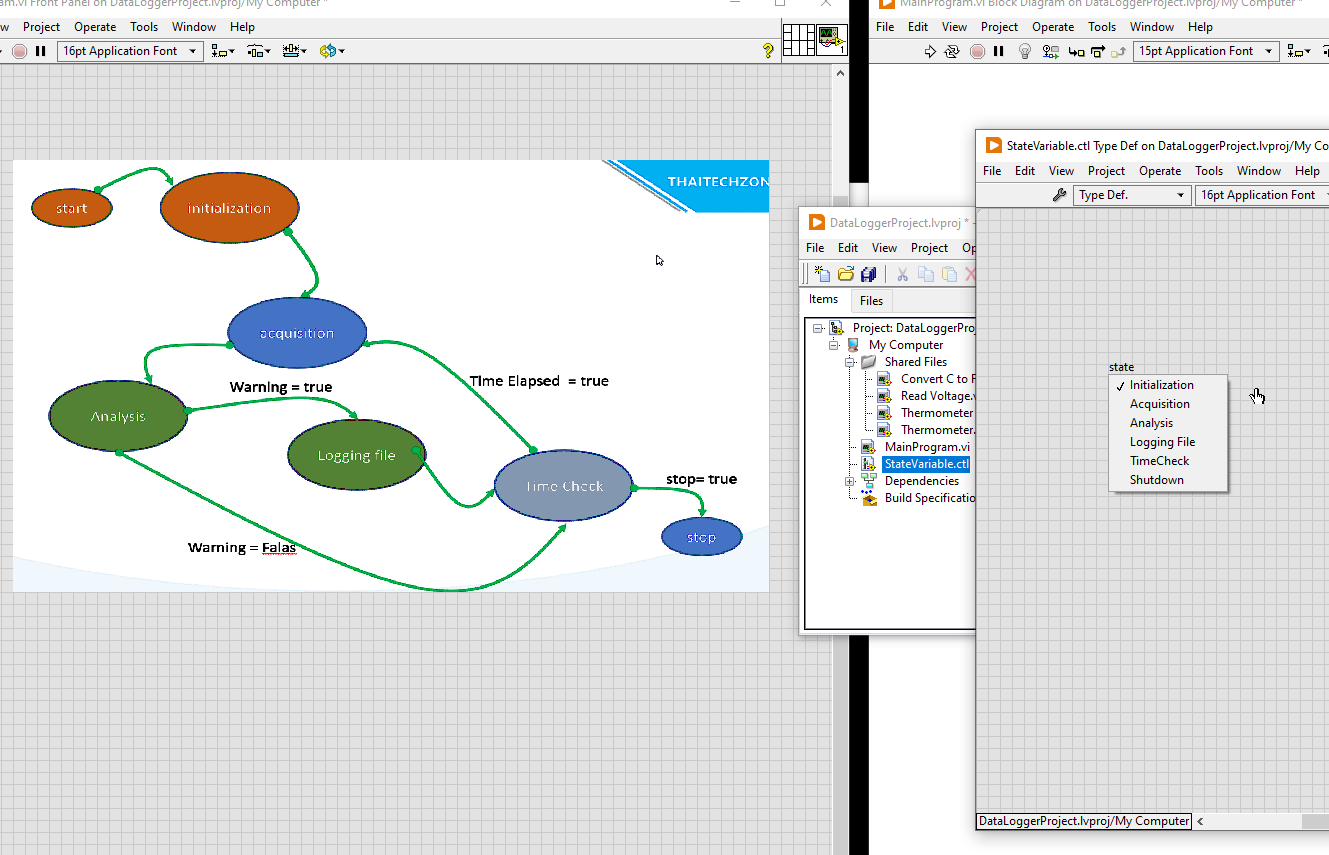Select MainProgram.vi in project tree
Image resolution: width=1329 pixels, height=855 pixels.
(927, 447)
